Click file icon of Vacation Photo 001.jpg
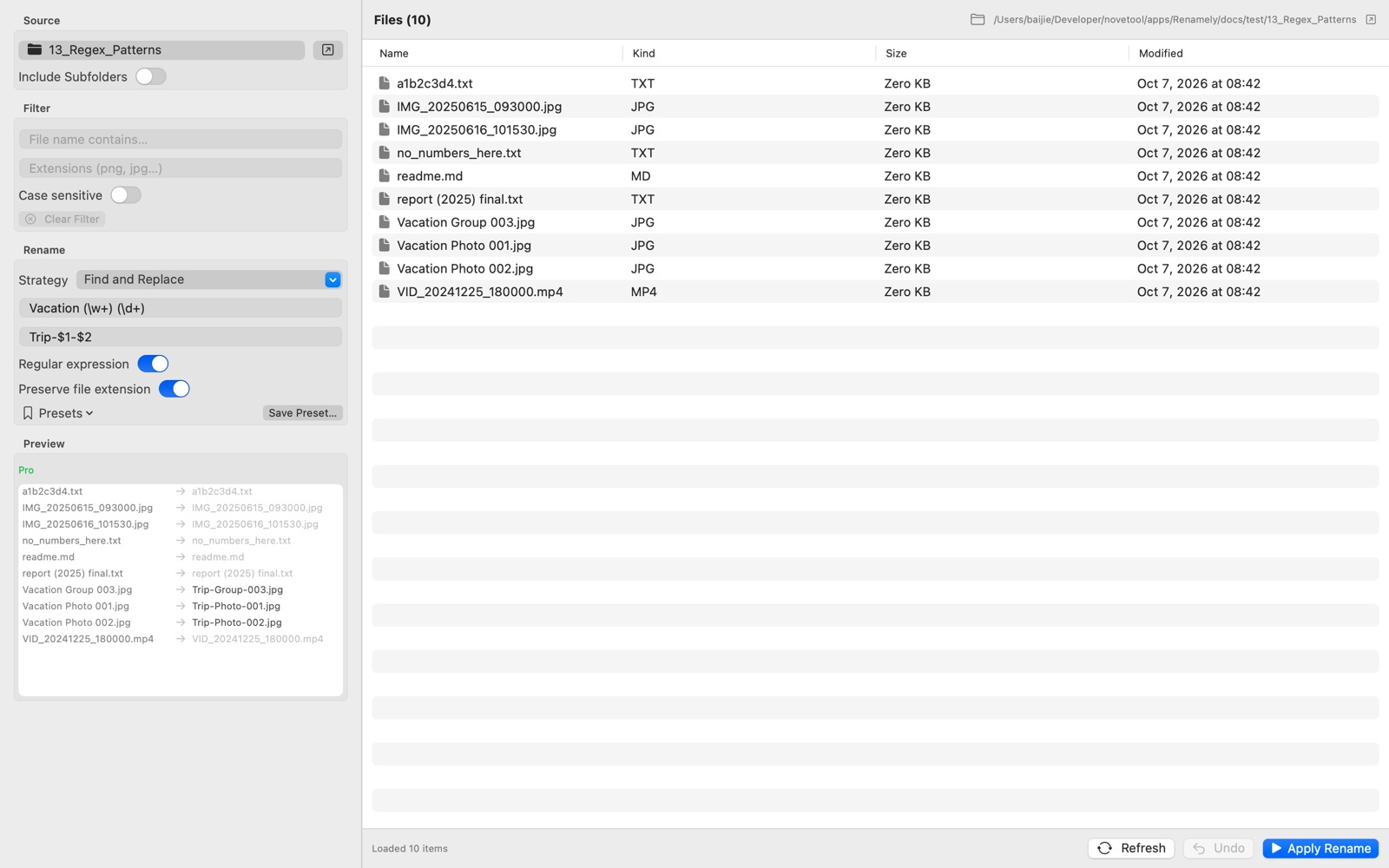 point(384,245)
